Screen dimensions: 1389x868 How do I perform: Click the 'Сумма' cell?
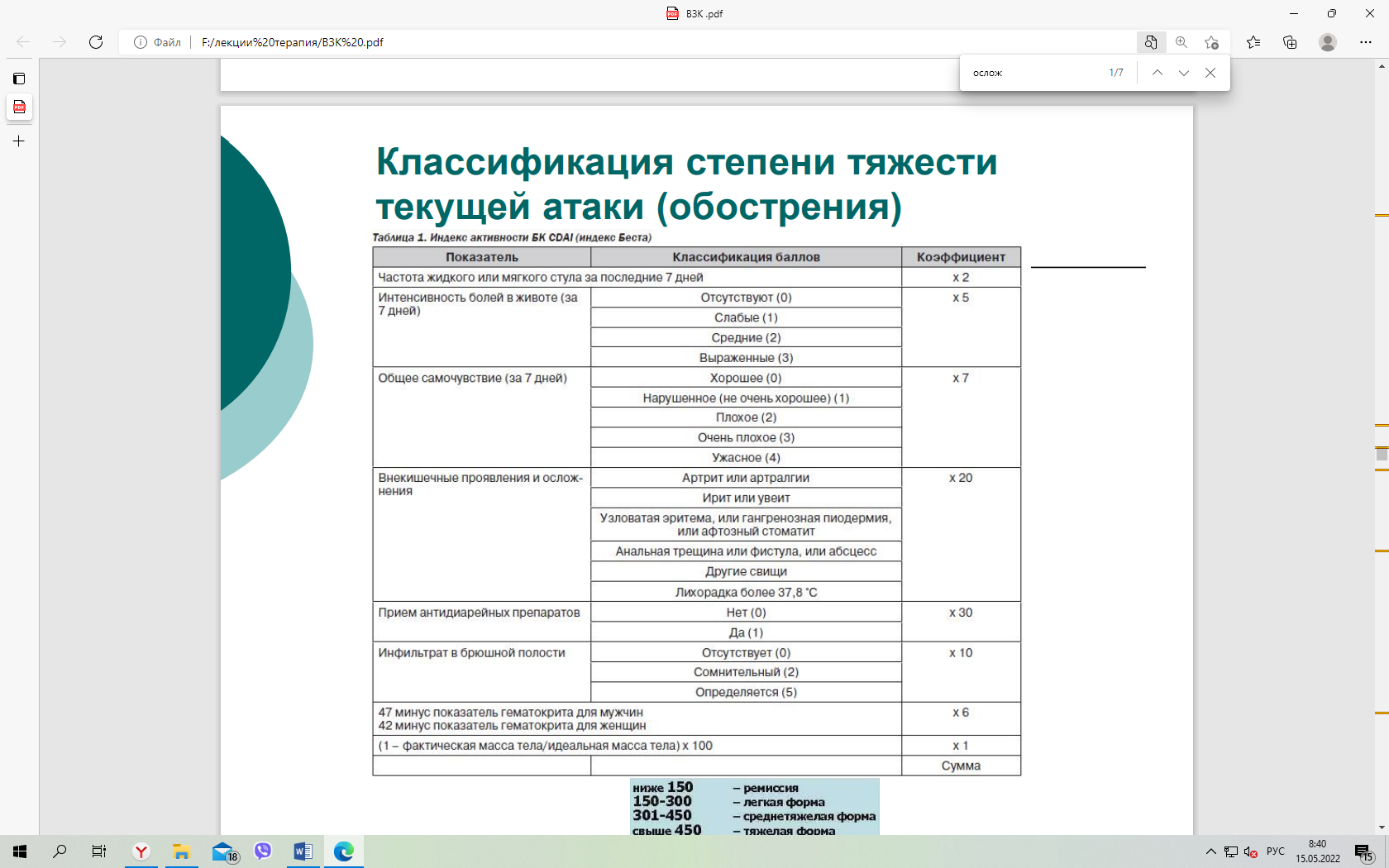[961, 765]
